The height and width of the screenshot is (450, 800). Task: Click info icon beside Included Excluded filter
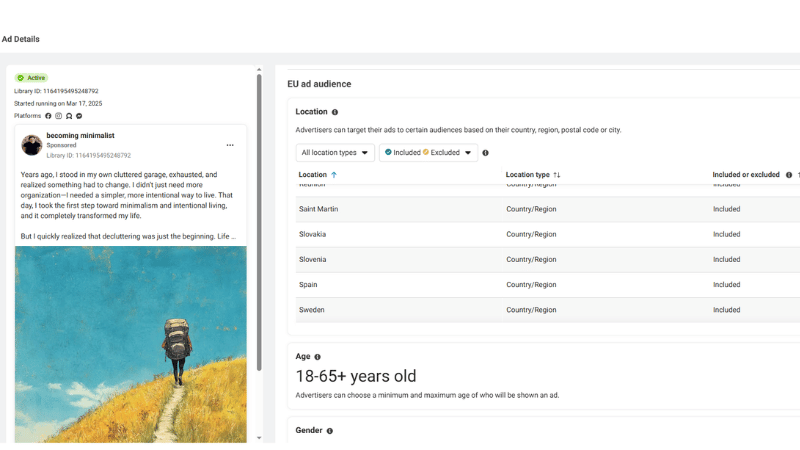pyautogui.click(x=485, y=153)
